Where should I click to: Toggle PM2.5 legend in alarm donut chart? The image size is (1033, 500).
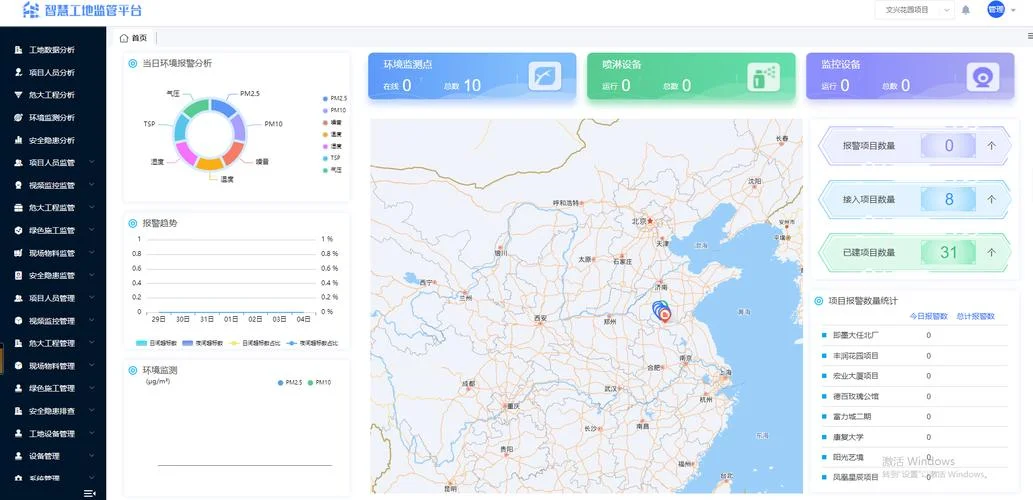coord(335,98)
